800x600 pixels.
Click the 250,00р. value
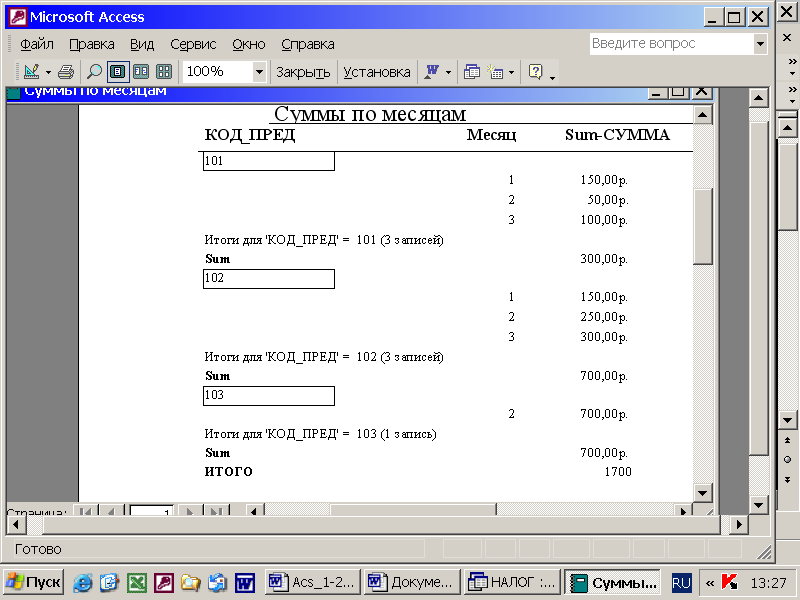tap(604, 317)
